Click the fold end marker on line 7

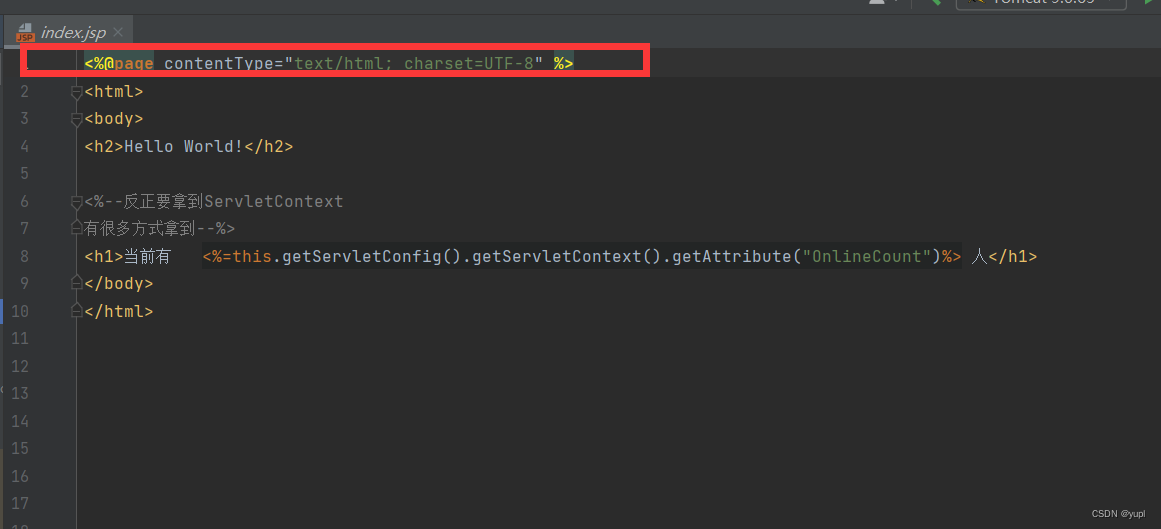pos(76,228)
